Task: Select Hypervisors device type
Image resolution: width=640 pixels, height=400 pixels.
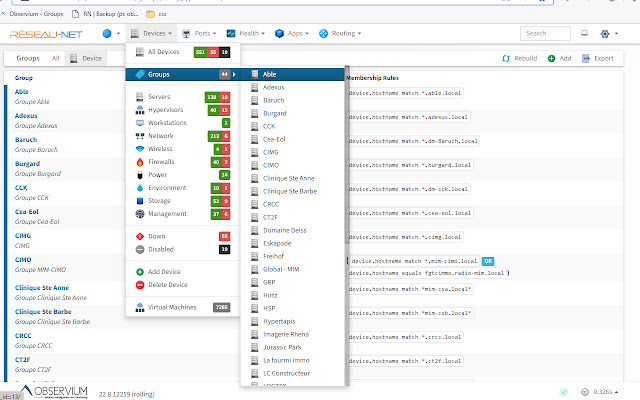Action: (x=183, y=110)
